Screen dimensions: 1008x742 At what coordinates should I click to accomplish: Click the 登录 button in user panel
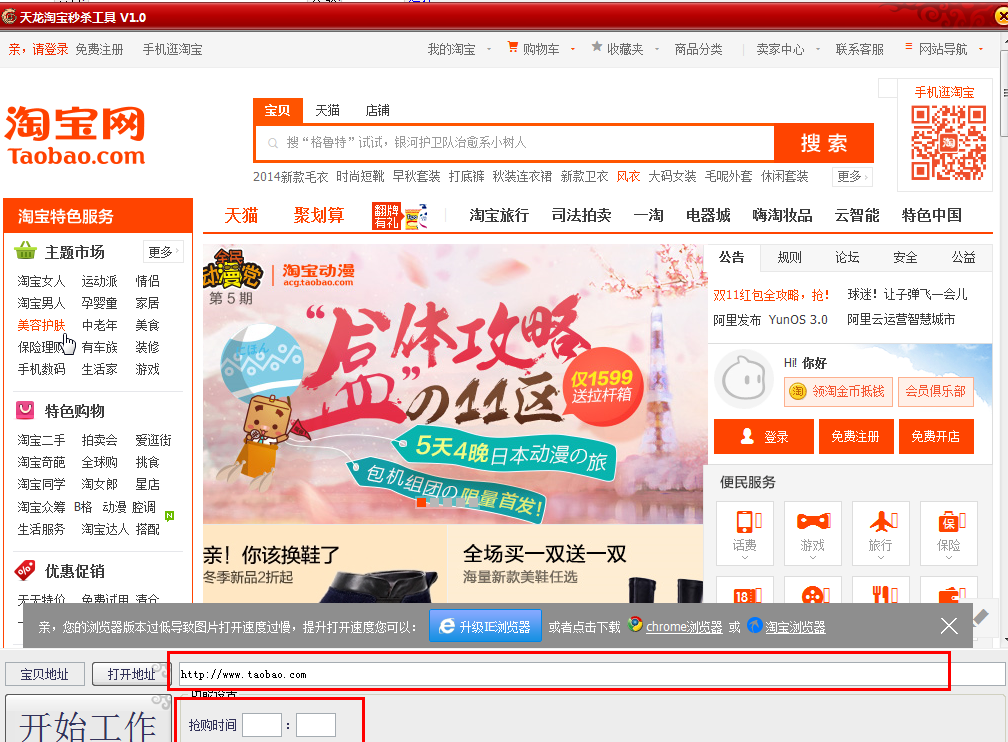coord(764,437)
